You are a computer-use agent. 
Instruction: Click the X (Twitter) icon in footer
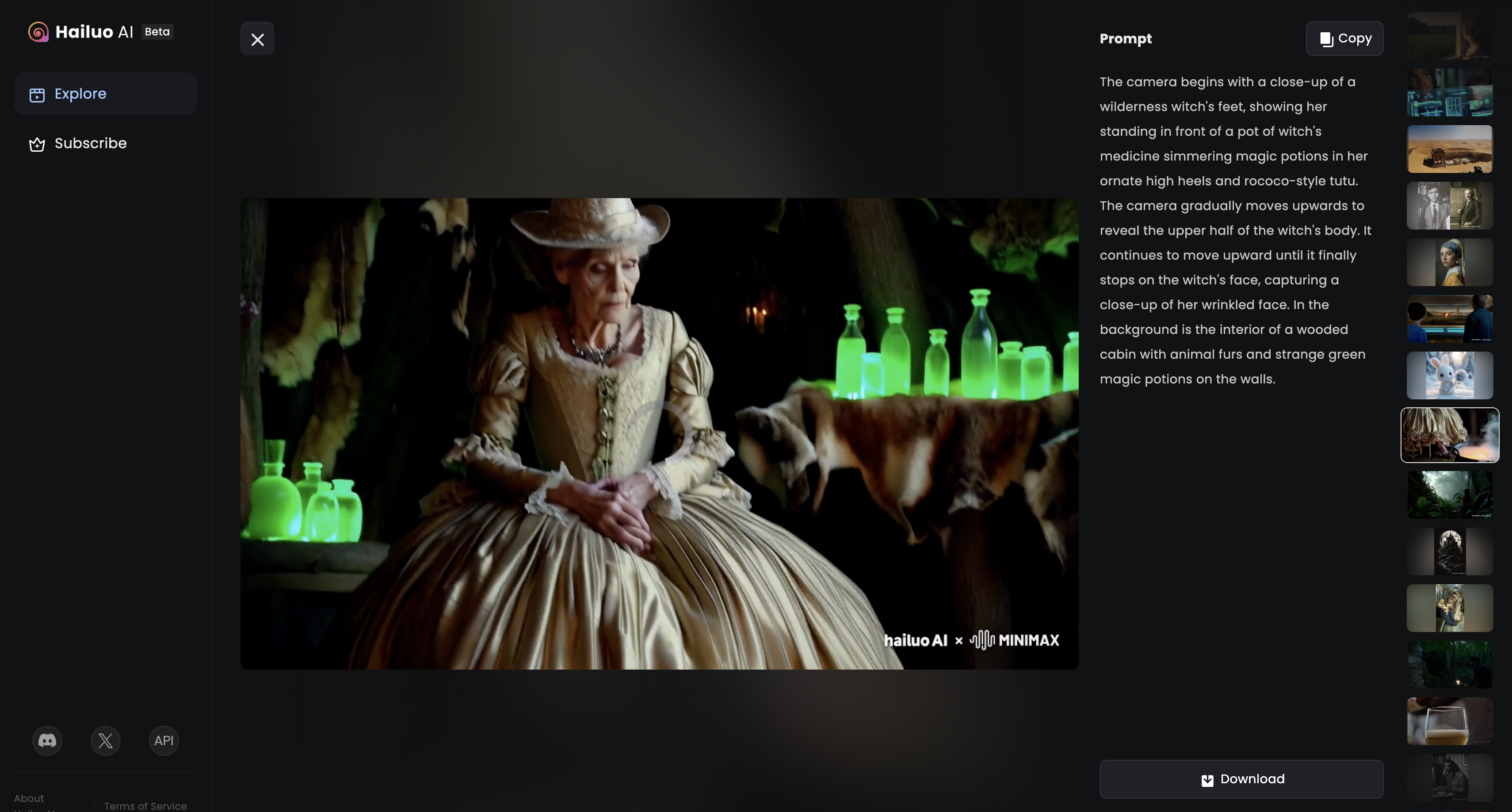[x=105, y=740]
